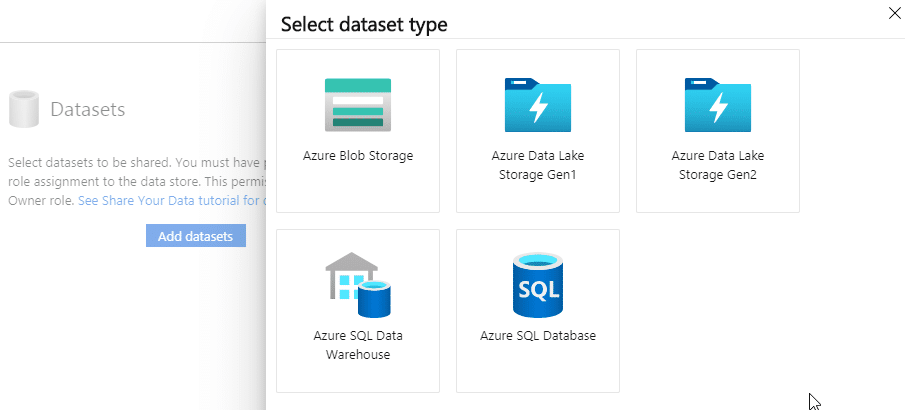The height and width of the screenshot is (410, 905).
Task: Click the Datasets heading text
Action: tap(88, 109)
